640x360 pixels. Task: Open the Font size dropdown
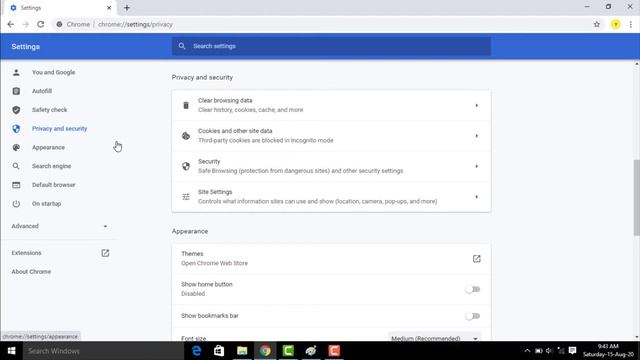coord(434,338)
